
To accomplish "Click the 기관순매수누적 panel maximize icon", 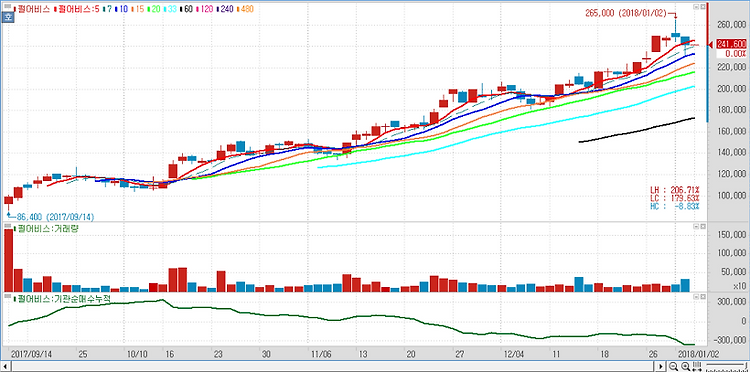I will [x=703, y=297].
